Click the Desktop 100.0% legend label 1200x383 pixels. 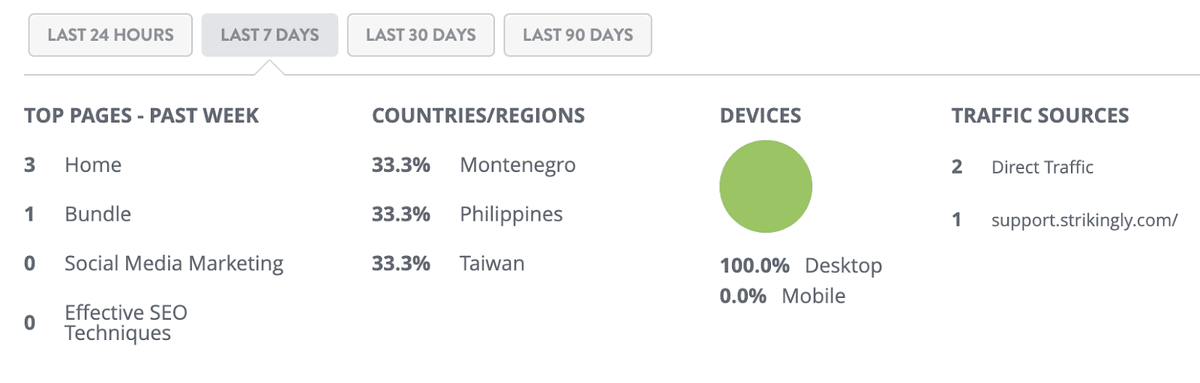tap(801, 266)
